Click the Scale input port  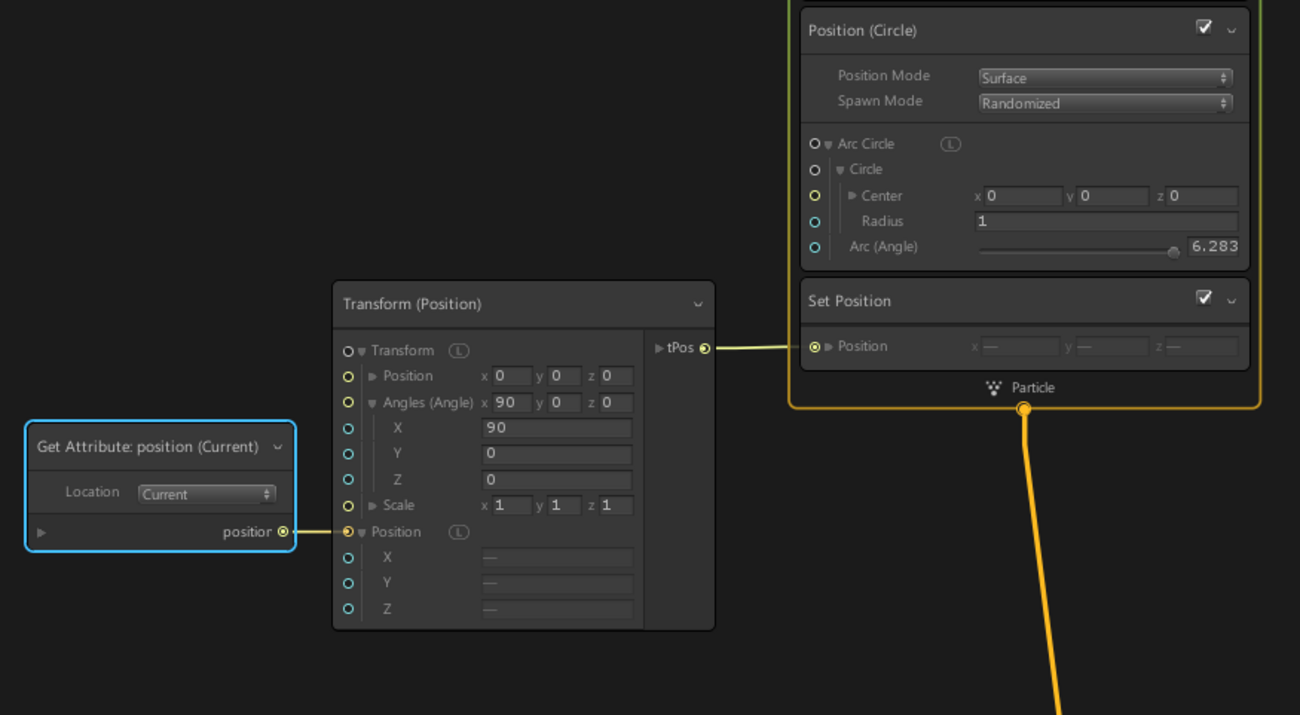coord(348,506)
